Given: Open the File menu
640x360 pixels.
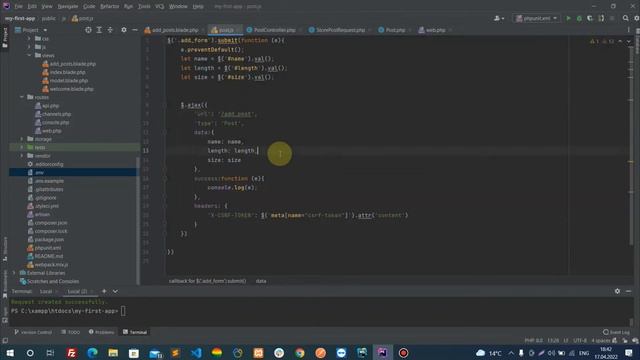Looking at the screenshot, I should [x=19, y=7].
